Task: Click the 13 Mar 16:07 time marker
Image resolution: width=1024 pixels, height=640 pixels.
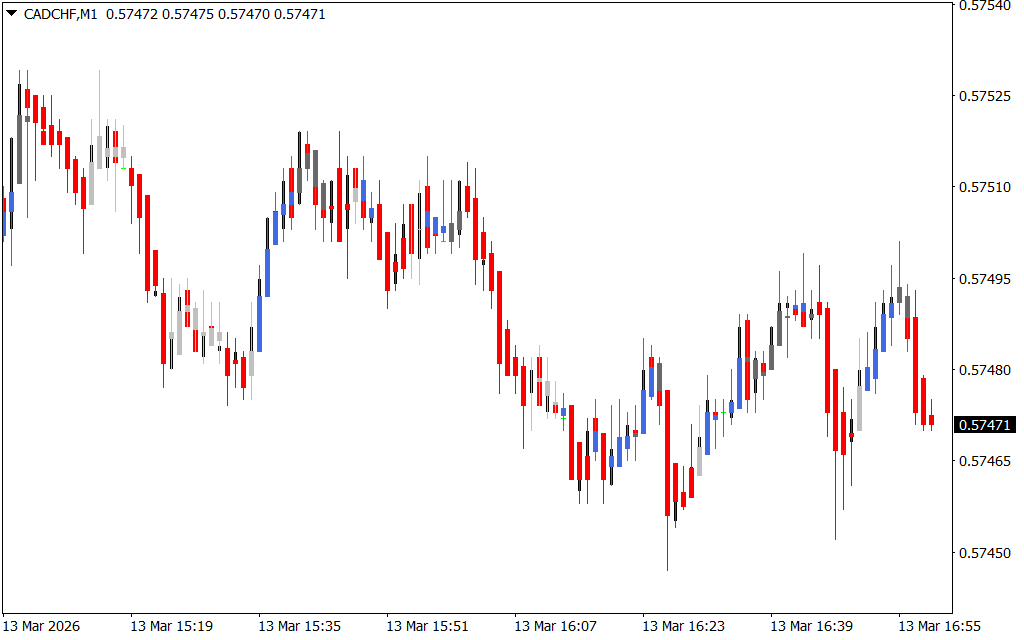Action: click(555, 626)
